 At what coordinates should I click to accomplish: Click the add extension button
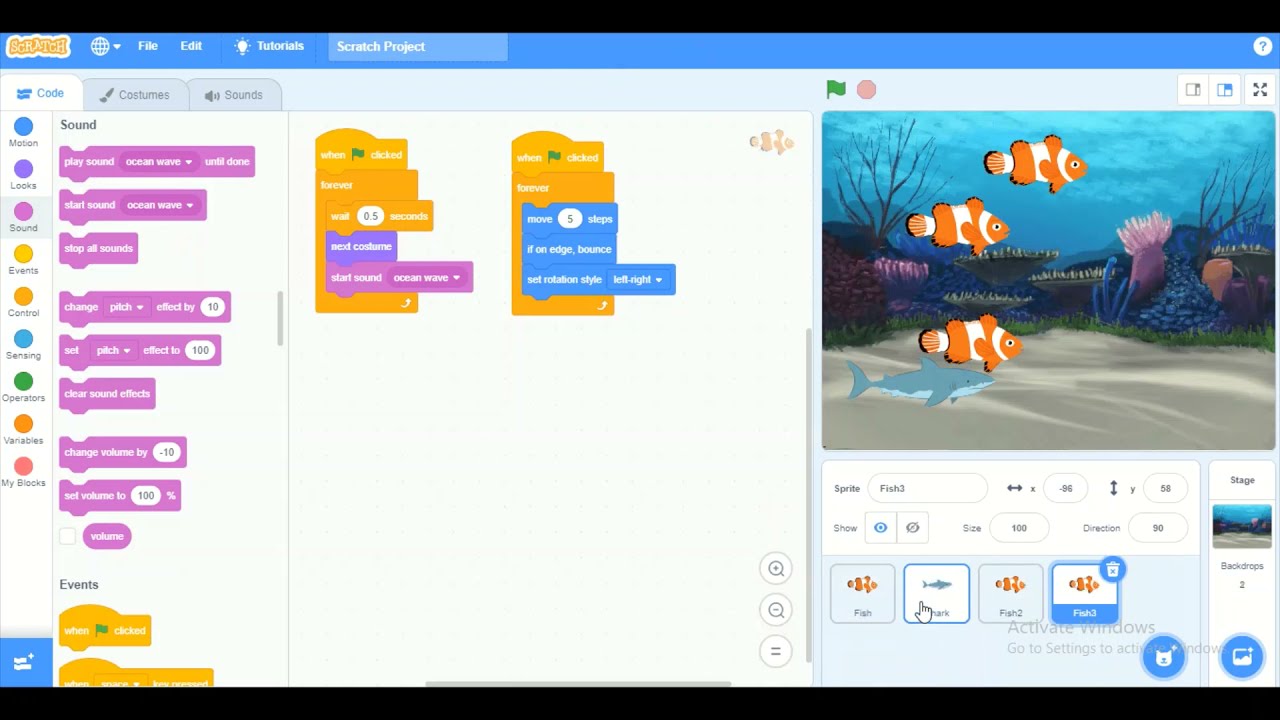click(25, 662)
